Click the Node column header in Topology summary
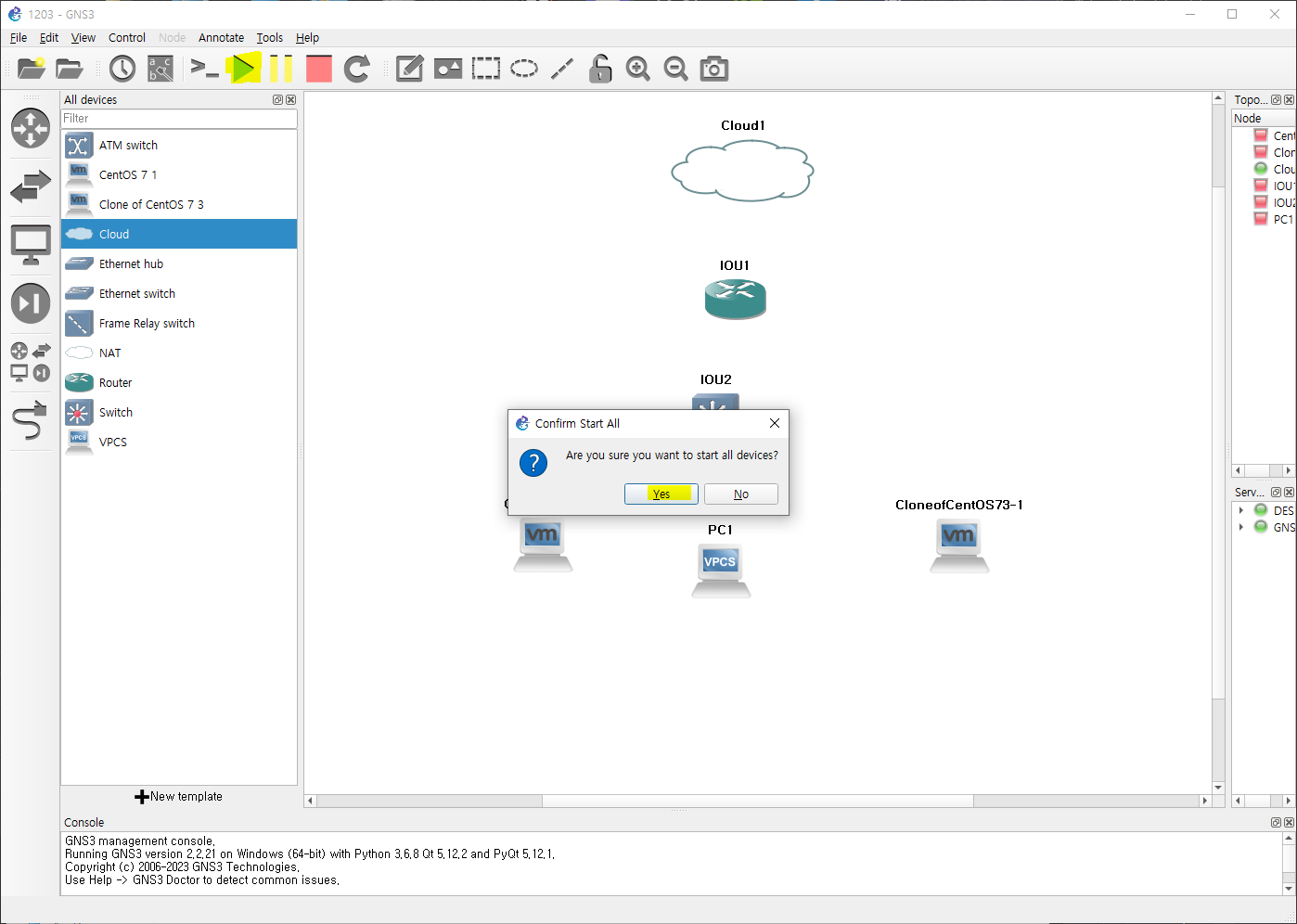Viewport: 1297px width, 924px height. pyautogui.click(x=1263, y=118)
